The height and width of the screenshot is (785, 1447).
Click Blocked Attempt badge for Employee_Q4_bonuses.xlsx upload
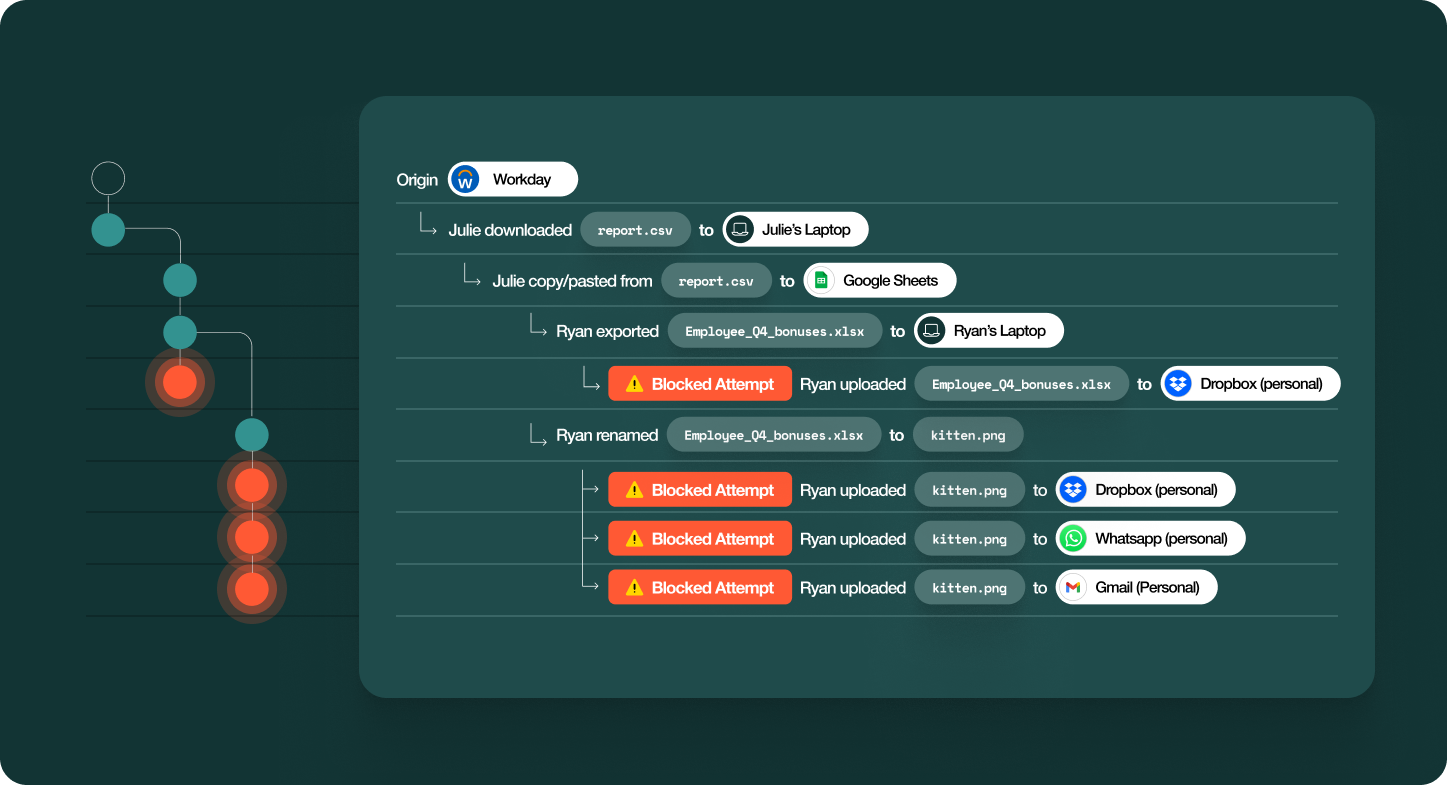click(700, 384)
